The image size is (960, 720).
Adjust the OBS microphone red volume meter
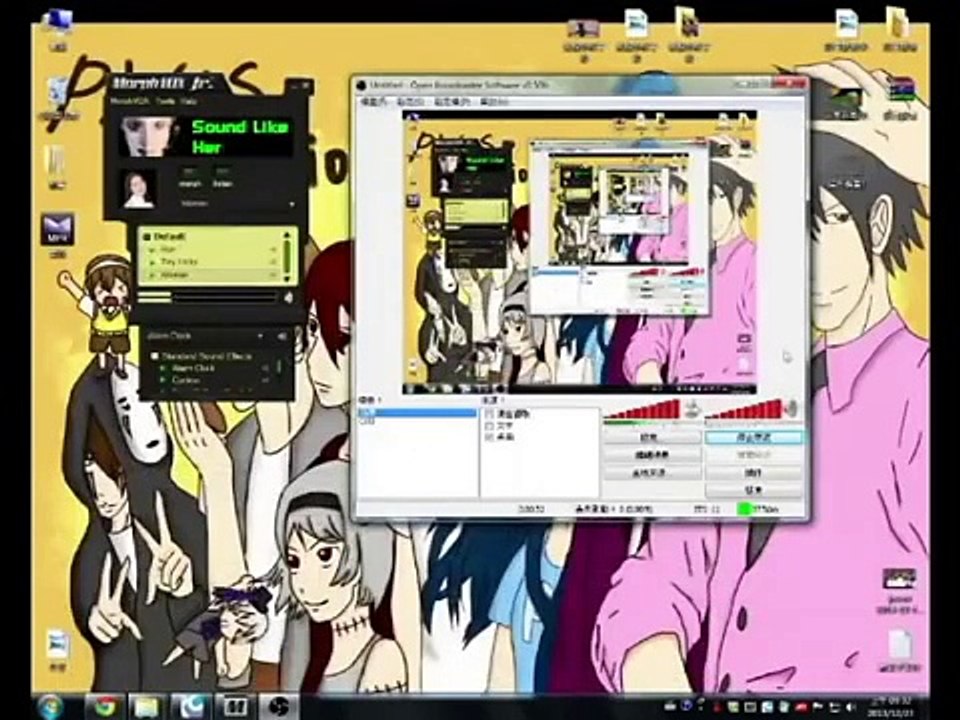pyautogui.click(x=642, y=409)
